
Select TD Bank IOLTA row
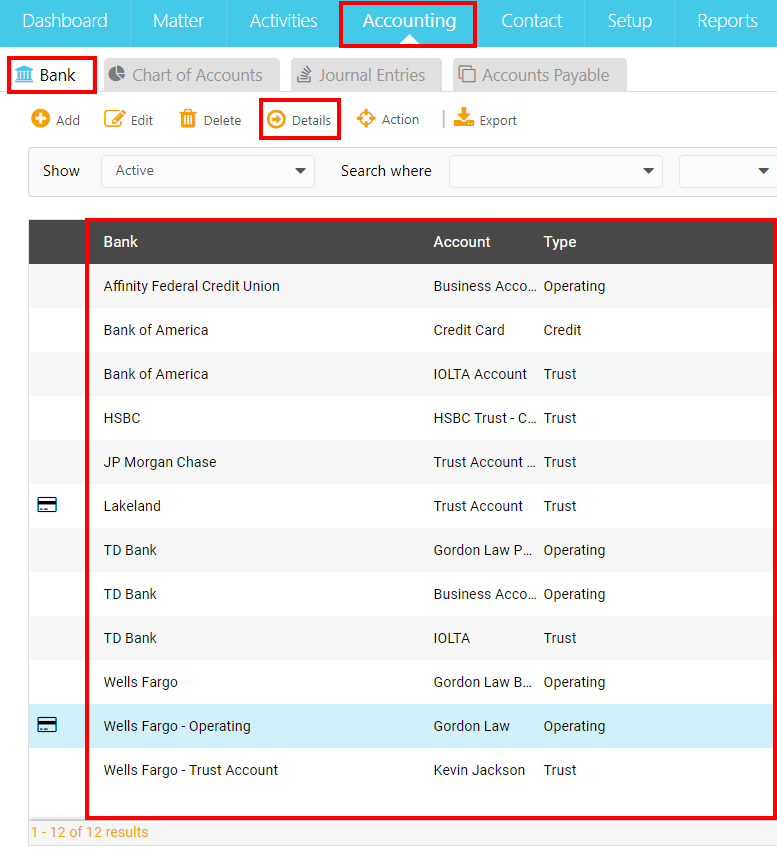click(401, 638)
